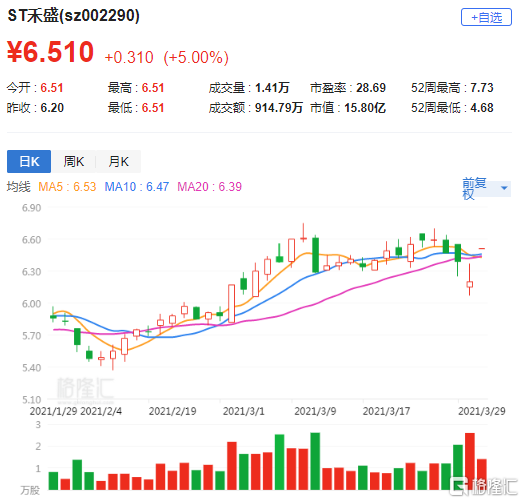This screenshot has height=503, width=524.
Task: Expand the 前复权 dropdown
Action: 486,188
